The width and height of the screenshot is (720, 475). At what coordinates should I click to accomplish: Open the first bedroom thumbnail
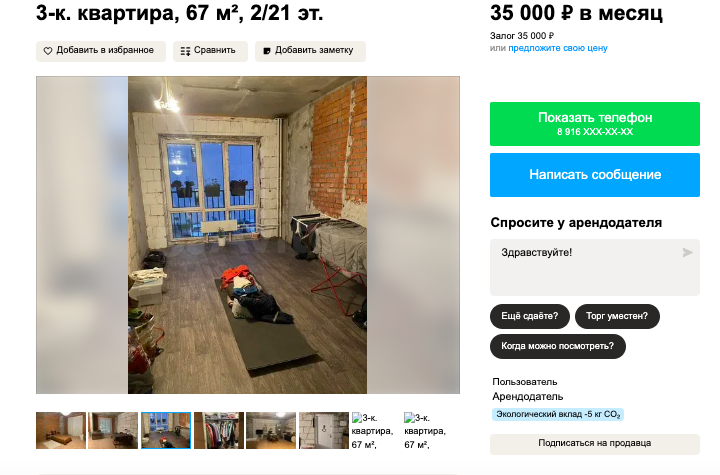(61, 430)
